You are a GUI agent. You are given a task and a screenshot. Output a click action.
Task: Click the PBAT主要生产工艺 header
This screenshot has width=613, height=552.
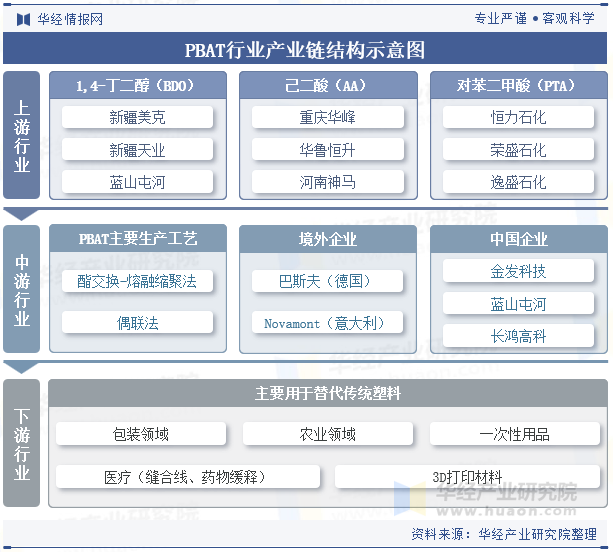click(x=138, y=238)
